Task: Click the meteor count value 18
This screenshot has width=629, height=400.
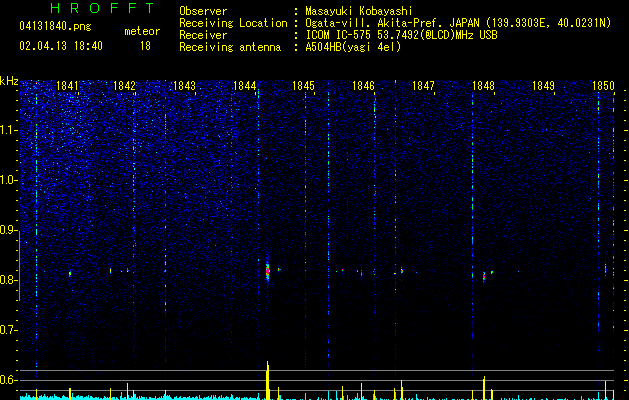Action: point(145,46)
